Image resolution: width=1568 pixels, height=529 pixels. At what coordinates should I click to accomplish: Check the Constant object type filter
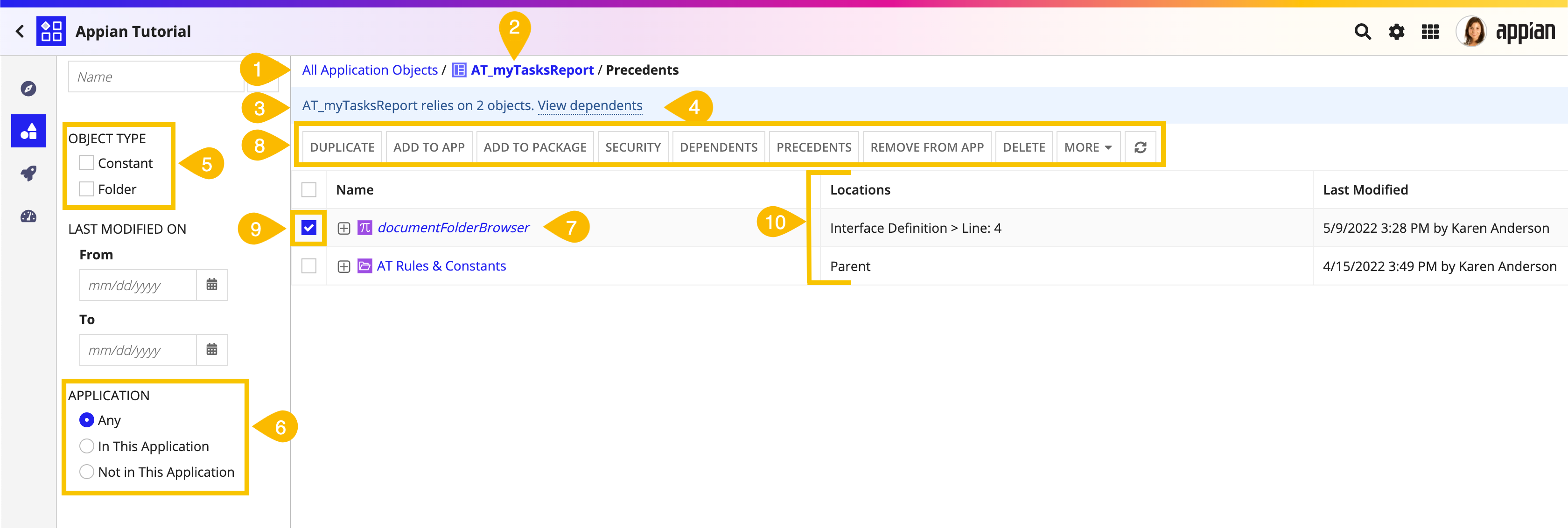click(x=87, y=163)
